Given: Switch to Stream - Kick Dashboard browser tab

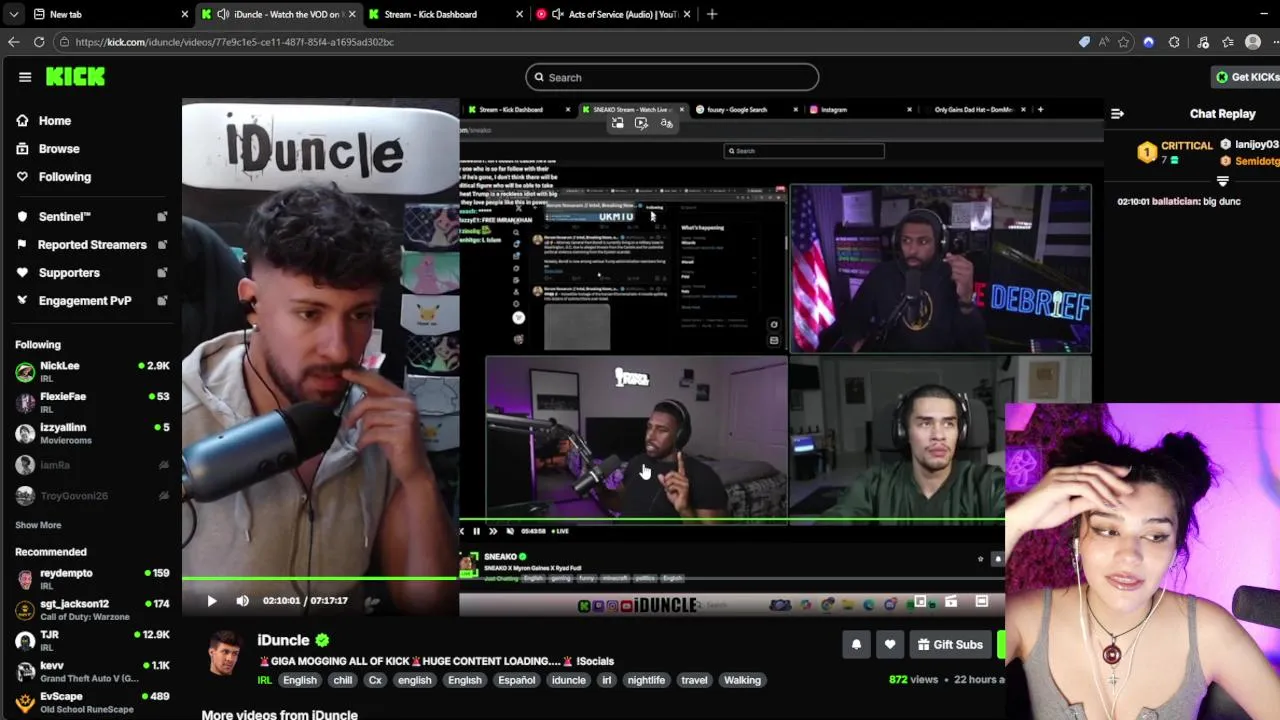Looking at the screenshot, I should (445, 14).
